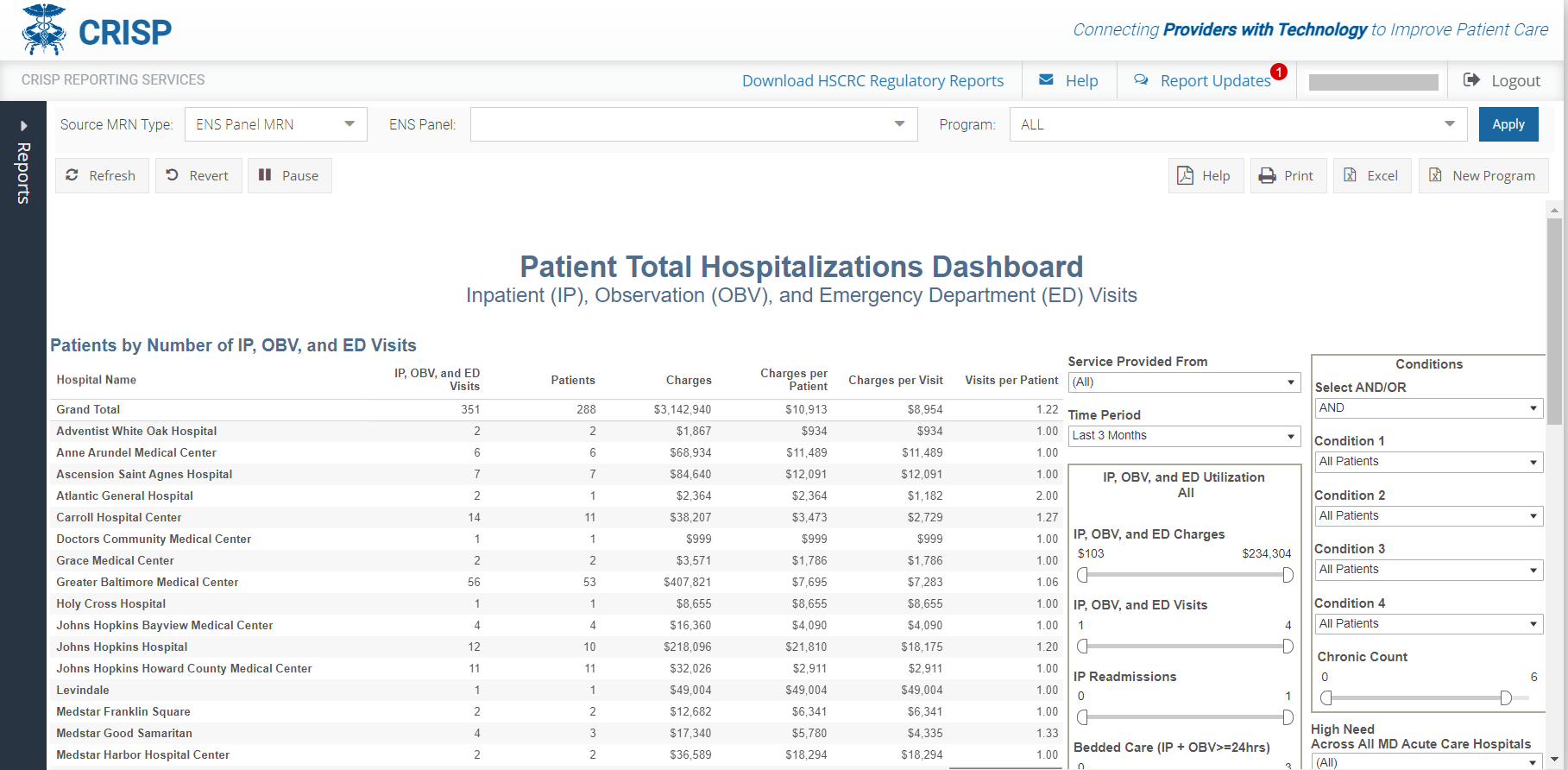Select Medstar Franklin Square row
This screenshot has height=770, width=1568.
557,712
